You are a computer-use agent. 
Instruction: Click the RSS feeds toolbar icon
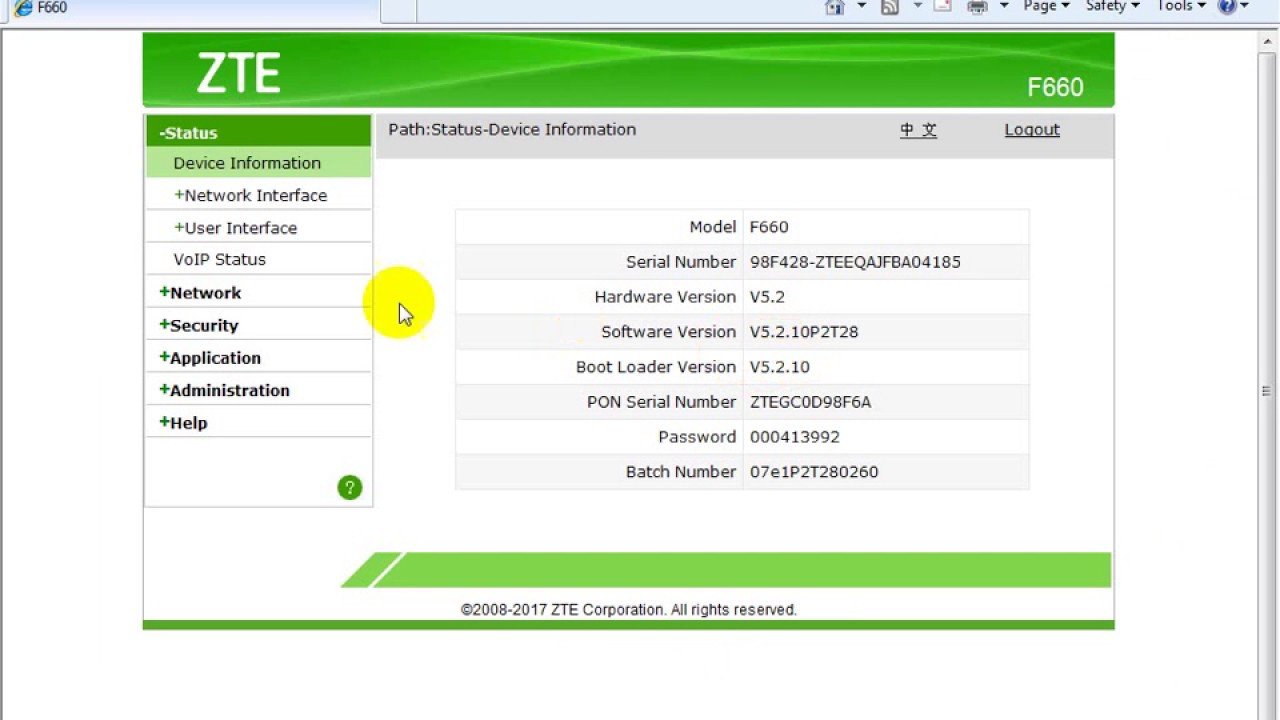890,7
